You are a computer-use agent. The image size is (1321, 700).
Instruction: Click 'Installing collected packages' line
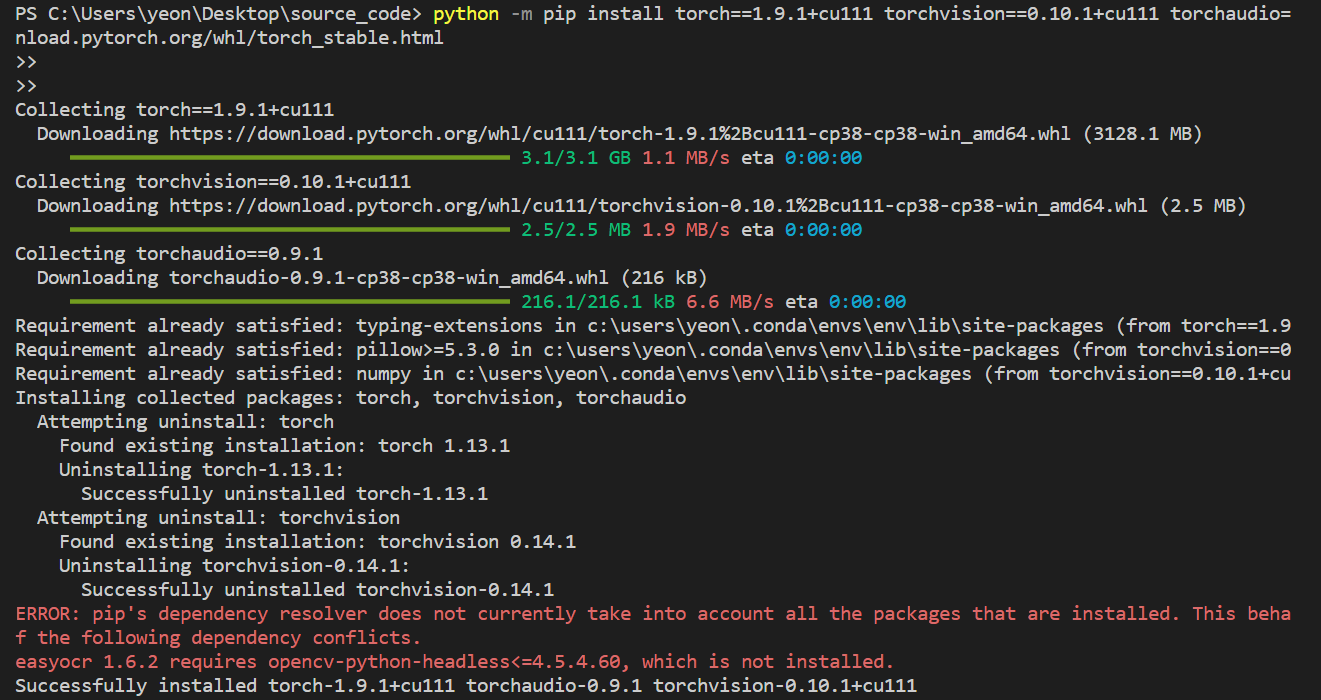(351, 398)
